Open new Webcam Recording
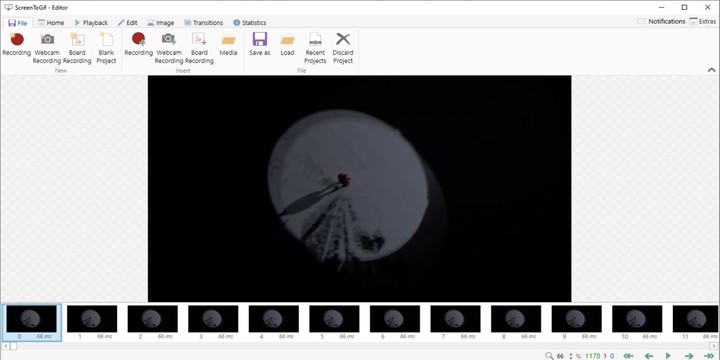The height and width of the screenshot is (360, 720). click(47, 48)
